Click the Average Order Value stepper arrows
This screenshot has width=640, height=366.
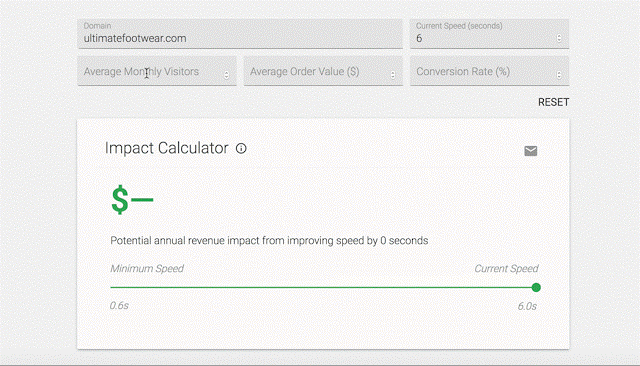[393, 75]
